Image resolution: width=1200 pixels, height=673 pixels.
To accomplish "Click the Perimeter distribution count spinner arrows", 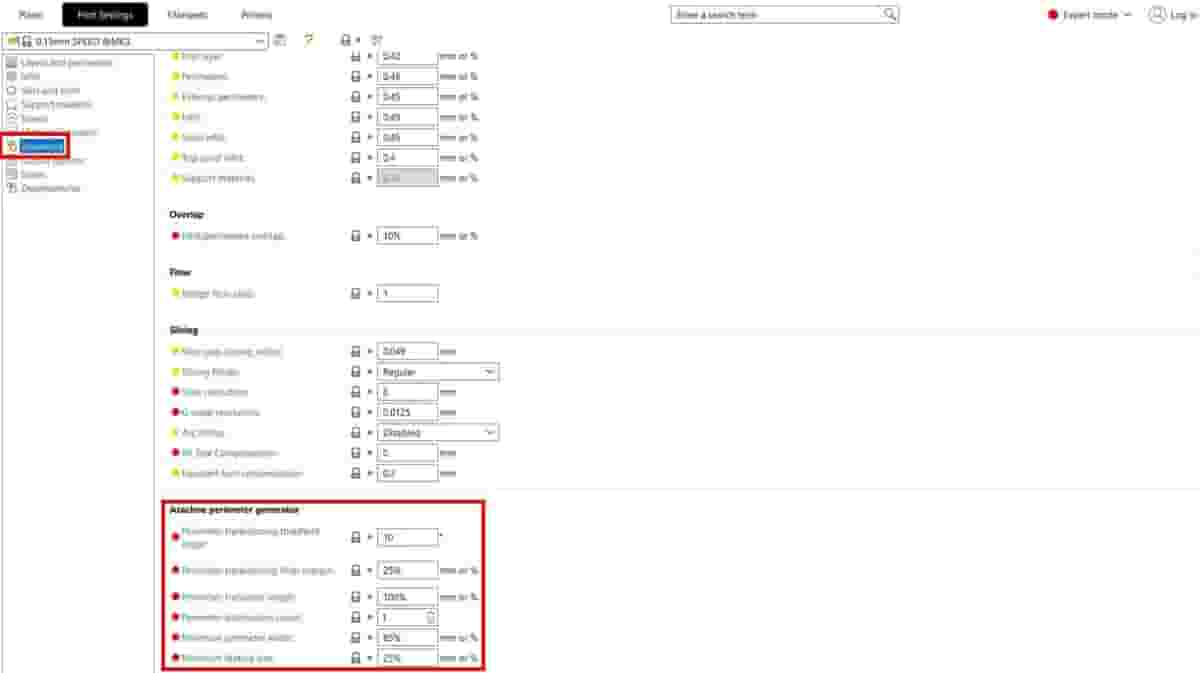I will (x=431, y=617).
